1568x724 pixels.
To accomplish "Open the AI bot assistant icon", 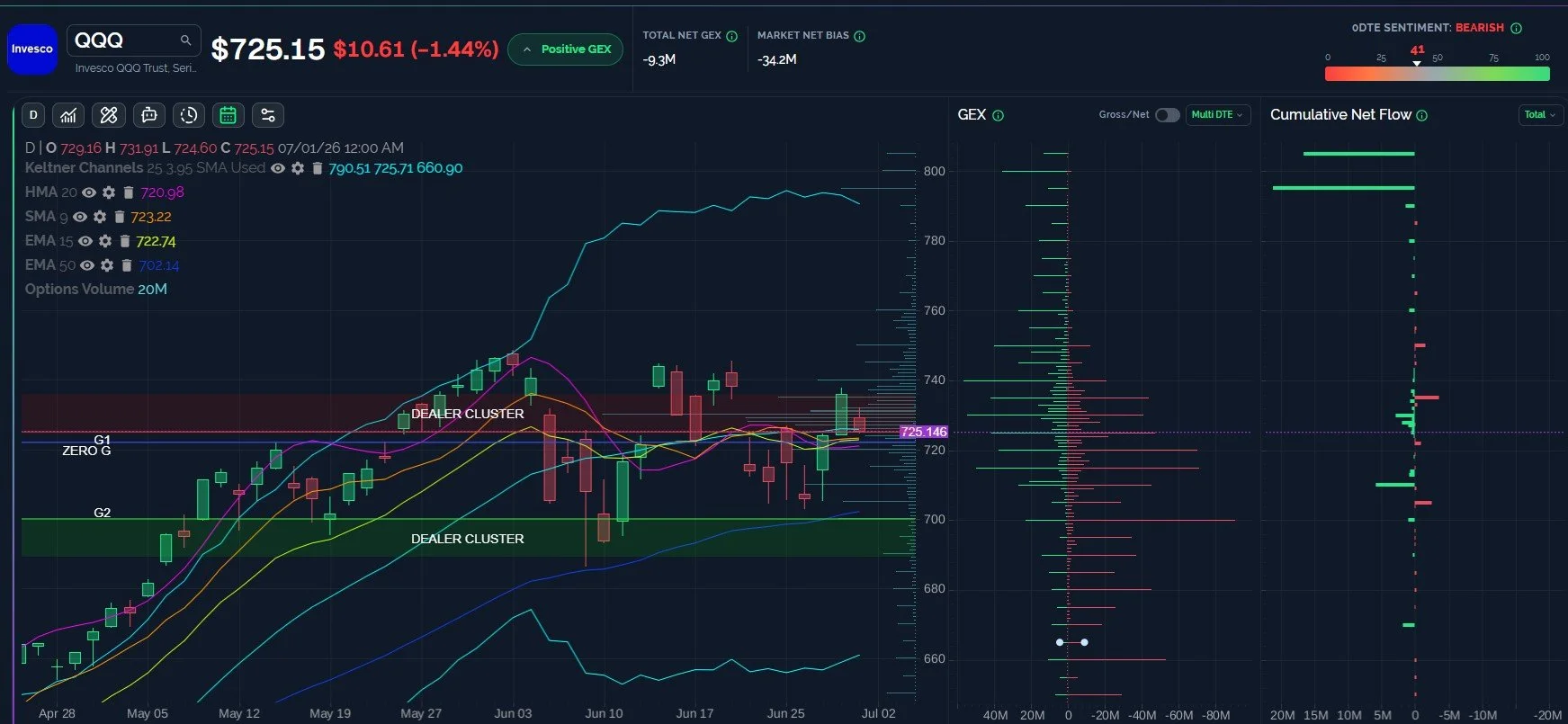I will click(x=148, y=115).
